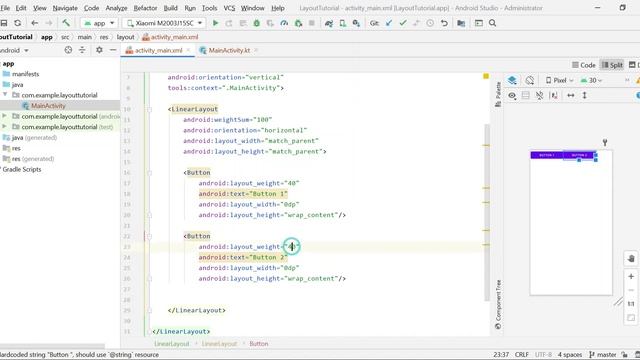Click the Debug app bug icon
This screenshot has height=360, width=640.
point(256,23)
